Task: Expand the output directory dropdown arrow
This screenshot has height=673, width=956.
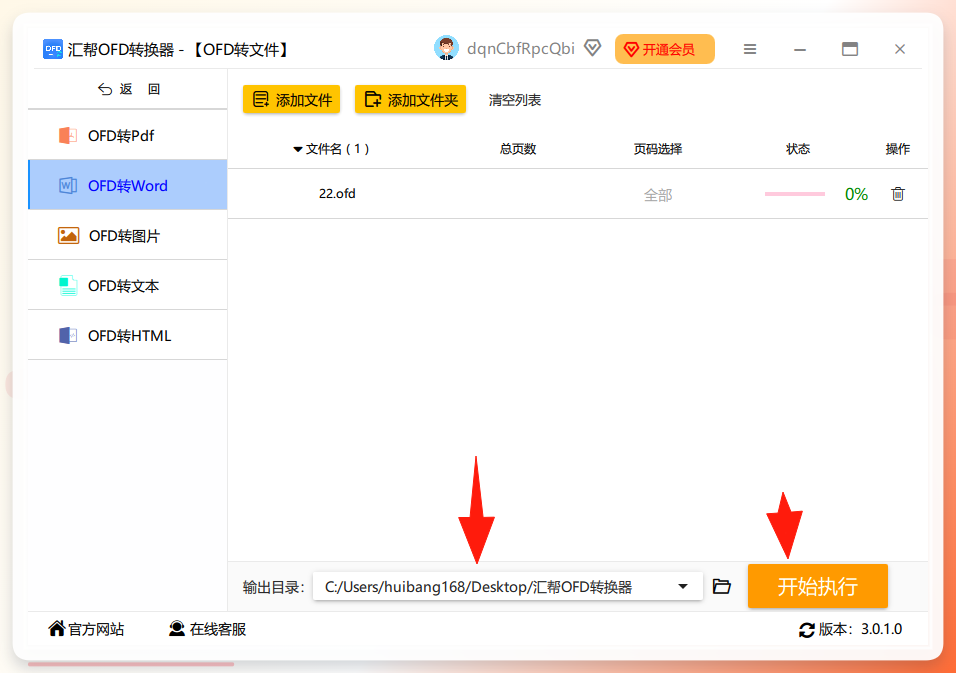Action: 683,586
